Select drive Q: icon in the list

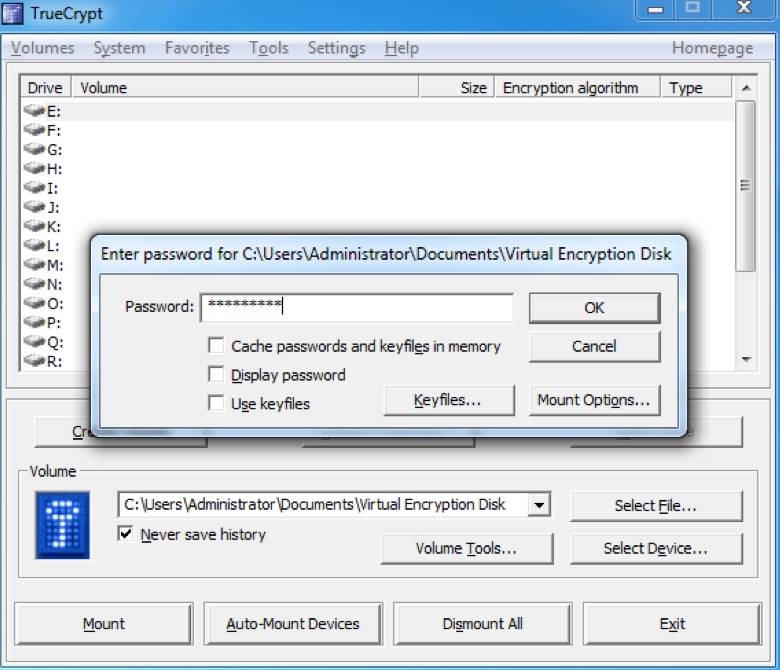[34, 341]
